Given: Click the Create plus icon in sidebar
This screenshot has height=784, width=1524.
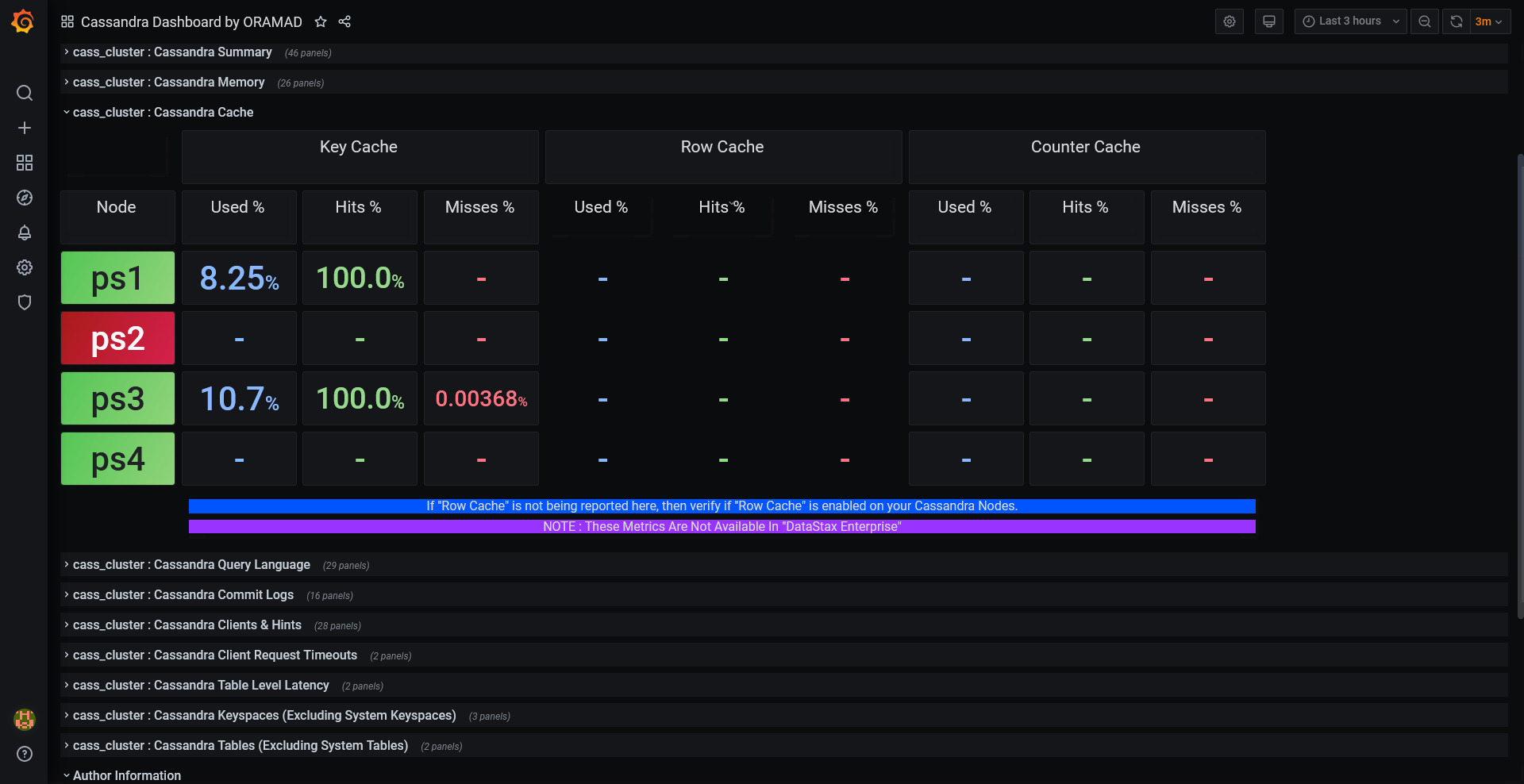Looking at the screenshot, I should [x=25, y=128].
